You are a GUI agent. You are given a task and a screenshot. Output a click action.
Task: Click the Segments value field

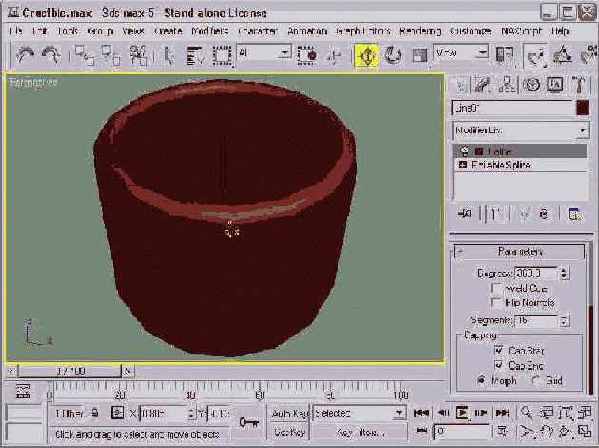click(536, 320)
